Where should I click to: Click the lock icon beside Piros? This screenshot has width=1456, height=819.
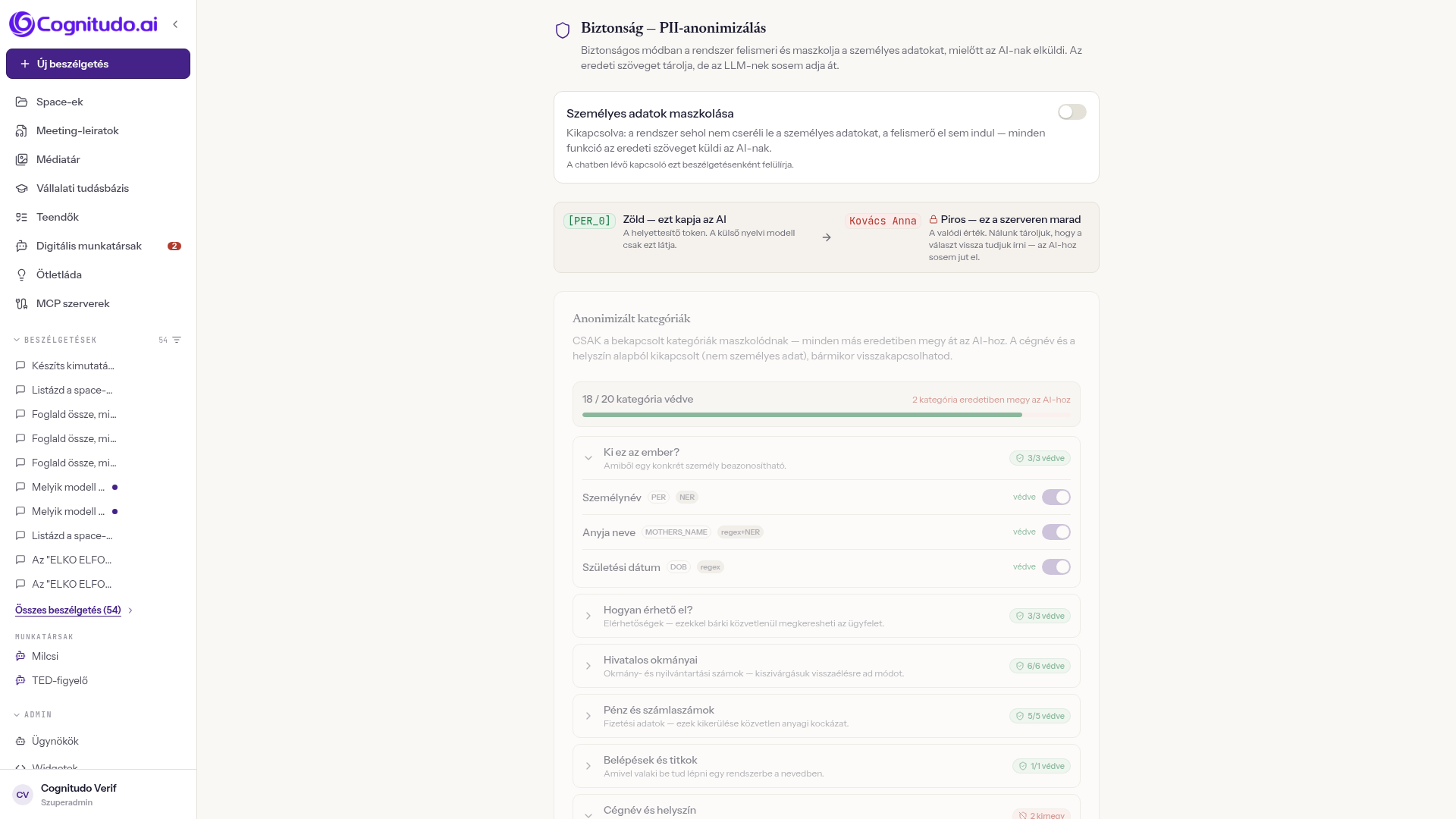934,219
